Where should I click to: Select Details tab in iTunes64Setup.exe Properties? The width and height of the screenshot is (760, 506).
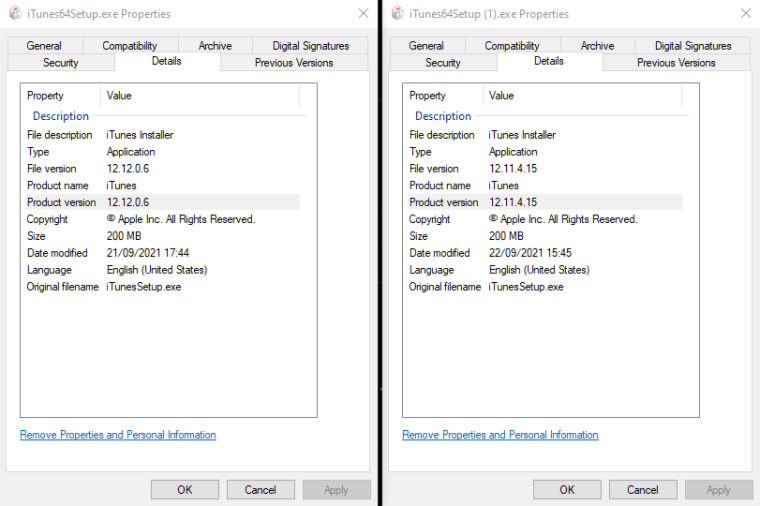click(x=167, y=61)
